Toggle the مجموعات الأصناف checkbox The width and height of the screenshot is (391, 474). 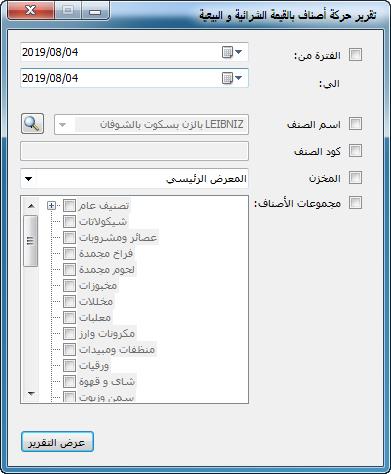pyautogui.click(x=355, y=202)
